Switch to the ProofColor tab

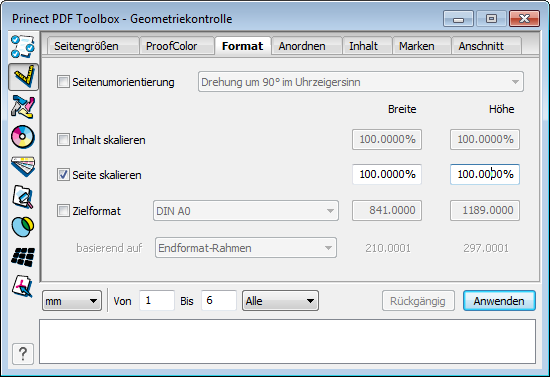pyautogui.click(x=177, y=46)
